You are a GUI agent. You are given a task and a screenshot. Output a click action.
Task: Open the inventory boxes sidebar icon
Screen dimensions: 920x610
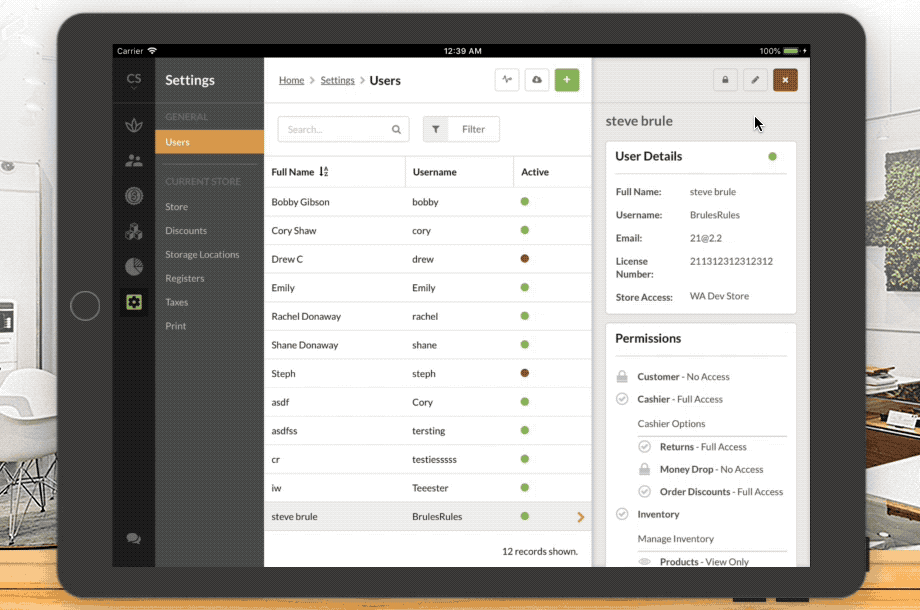(134, 232)
